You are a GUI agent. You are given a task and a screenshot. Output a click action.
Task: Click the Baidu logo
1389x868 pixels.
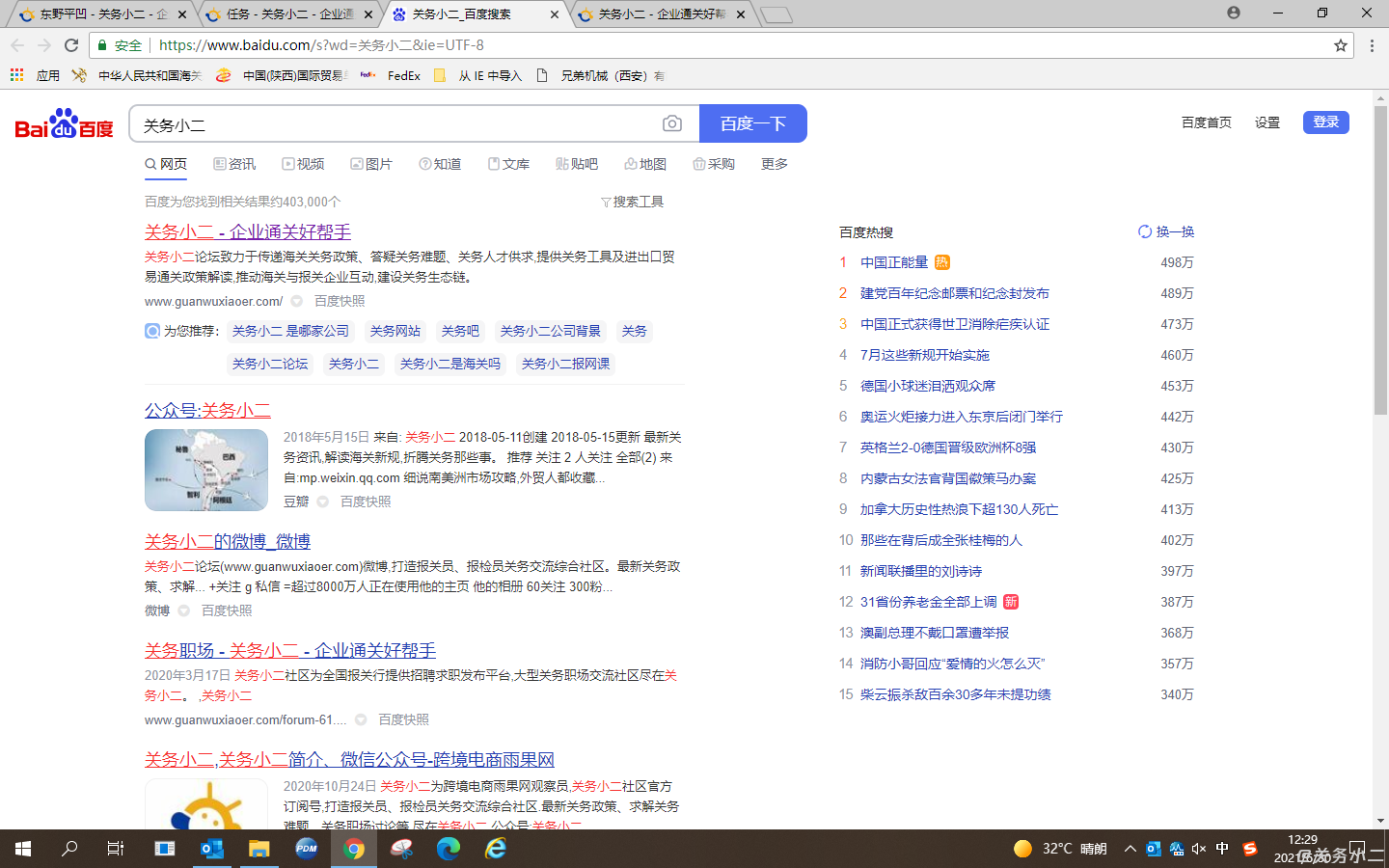(64, 123)
